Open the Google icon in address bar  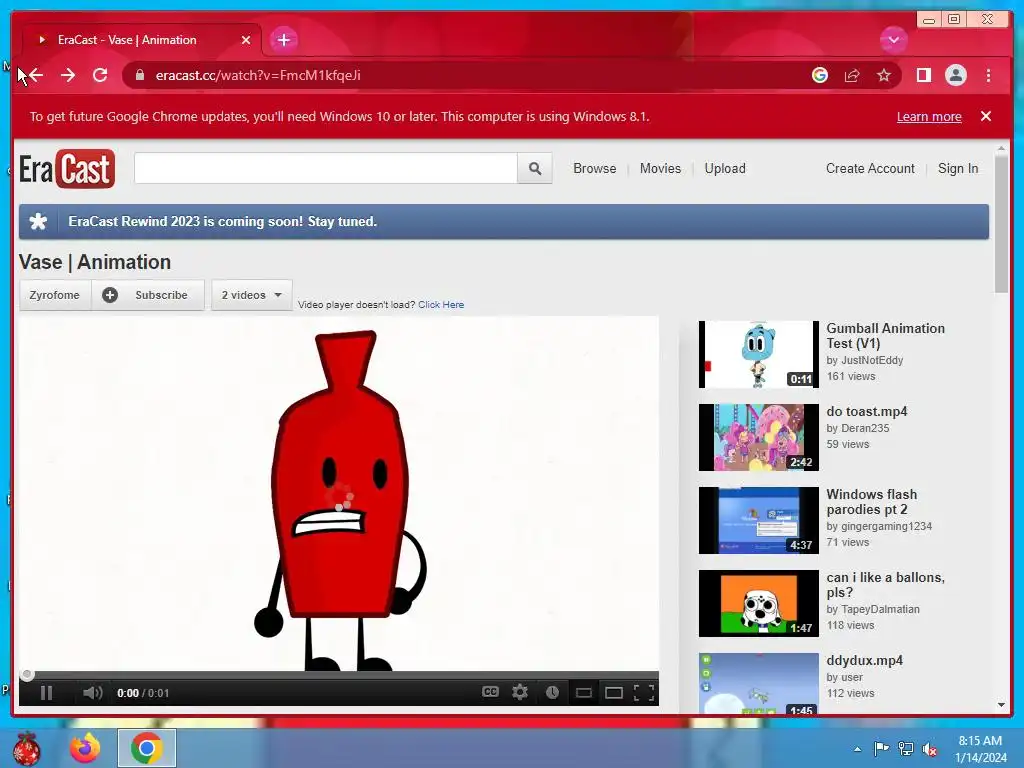click(x=820, y=75)
